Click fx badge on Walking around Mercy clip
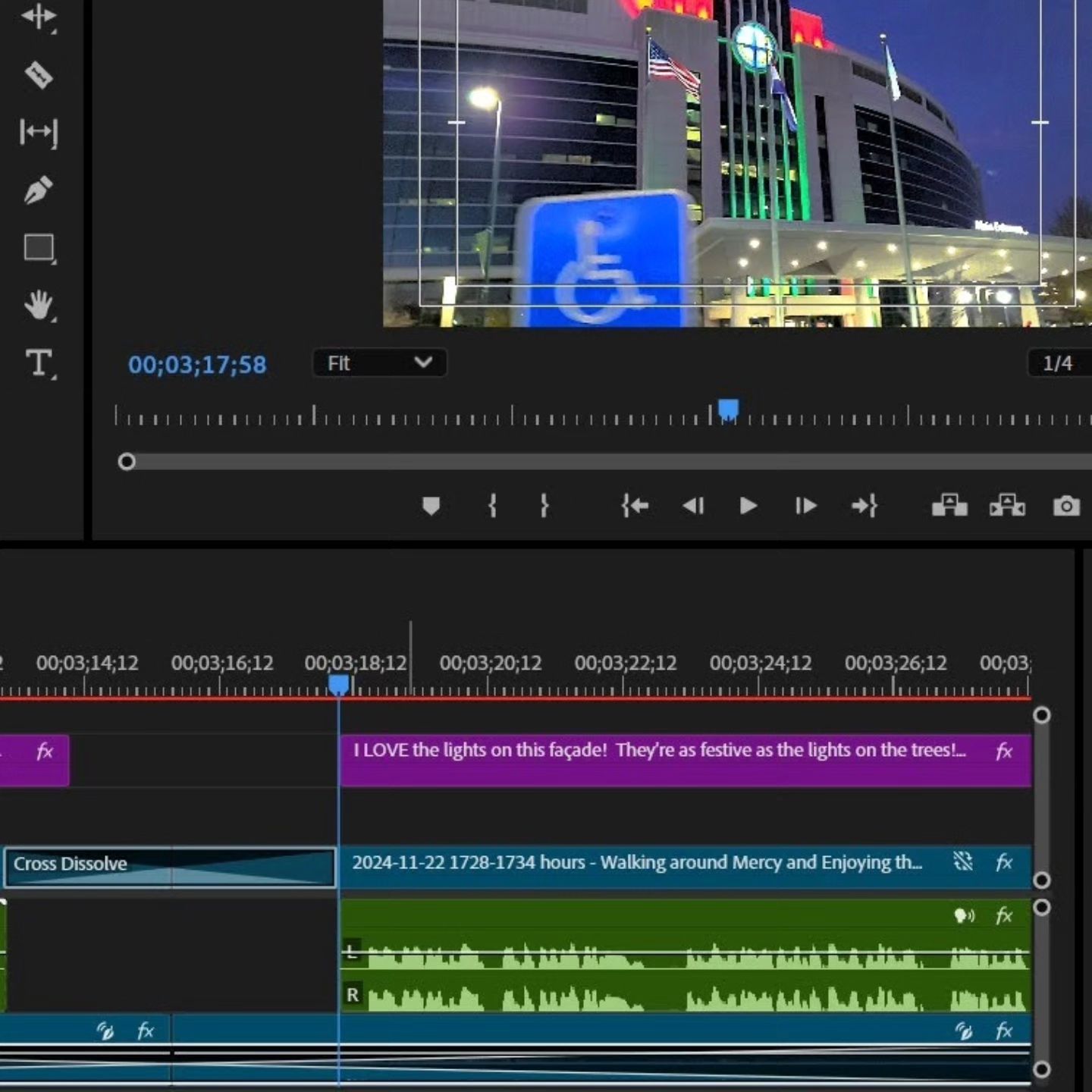Image resolution: width=1092 pixels, height=1092 pixels. (1004, 862)
